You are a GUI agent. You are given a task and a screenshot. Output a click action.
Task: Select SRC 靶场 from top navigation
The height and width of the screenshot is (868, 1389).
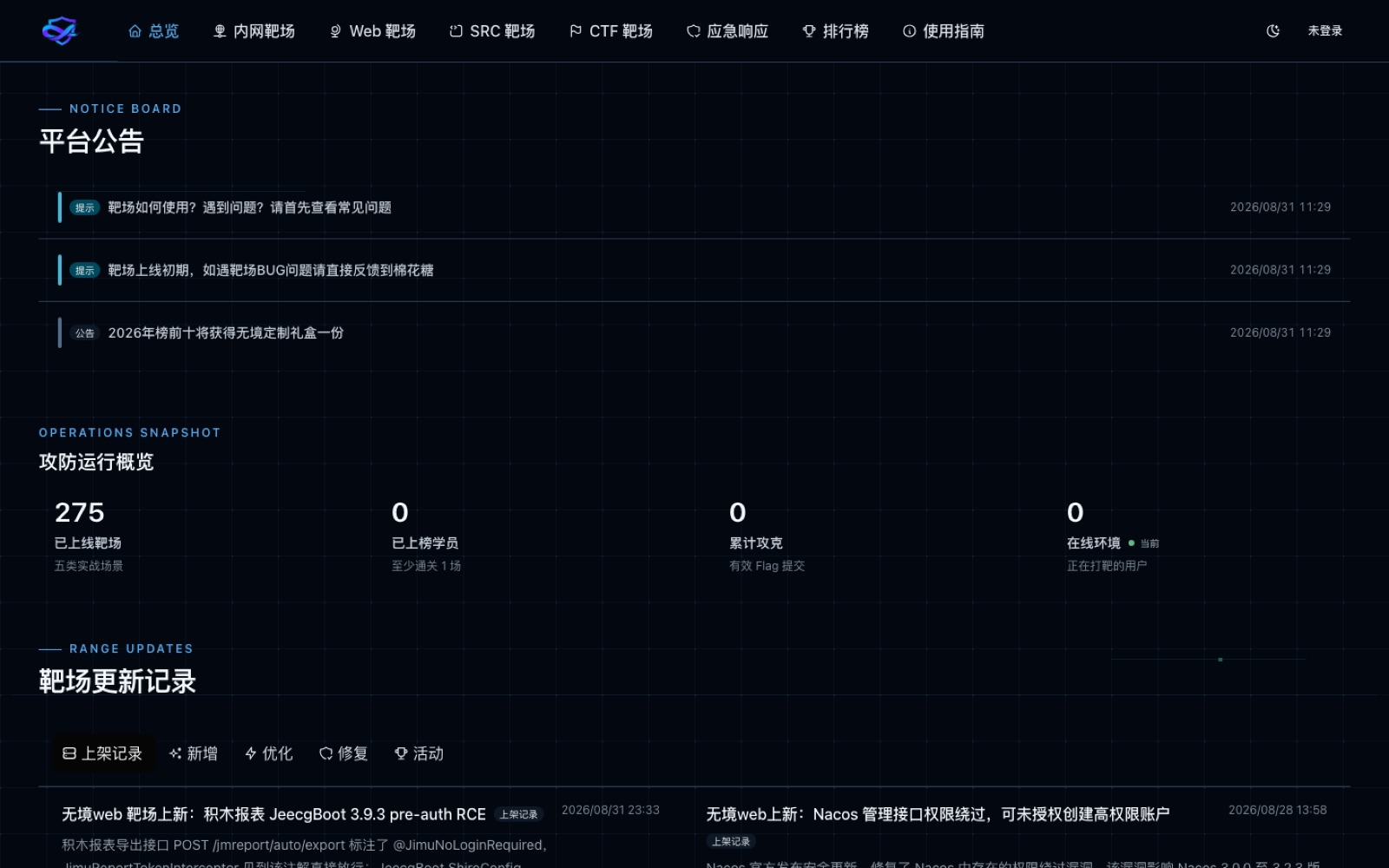tap(492, 31)
